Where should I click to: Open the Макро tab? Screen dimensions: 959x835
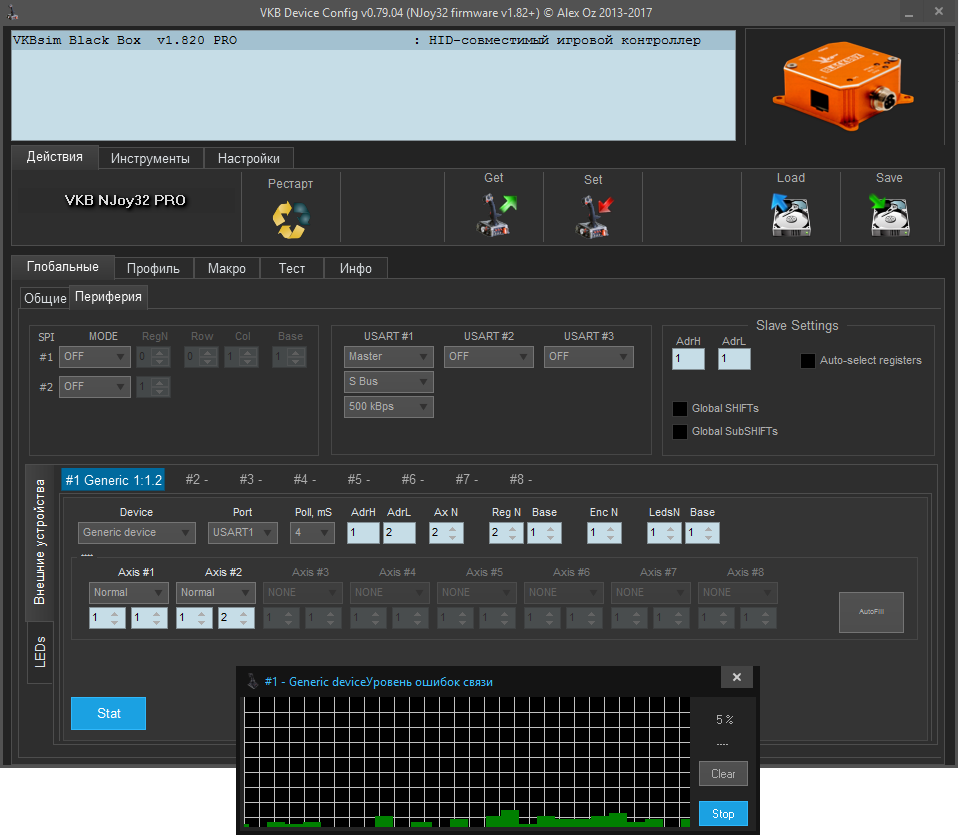coord(227,269)
